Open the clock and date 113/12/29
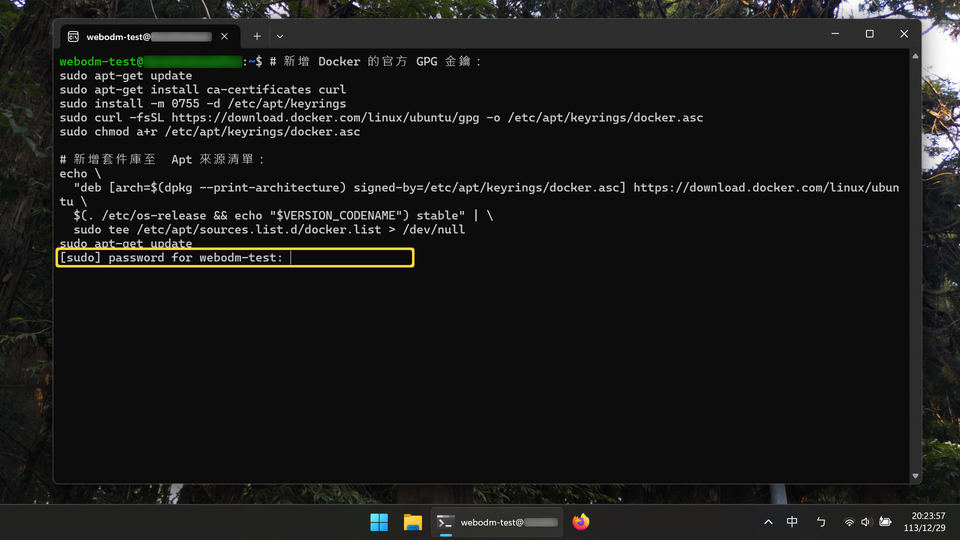Image resolution: width=960 pixels, height=540 pixels. pyautogui.click(x=924, y=522)
